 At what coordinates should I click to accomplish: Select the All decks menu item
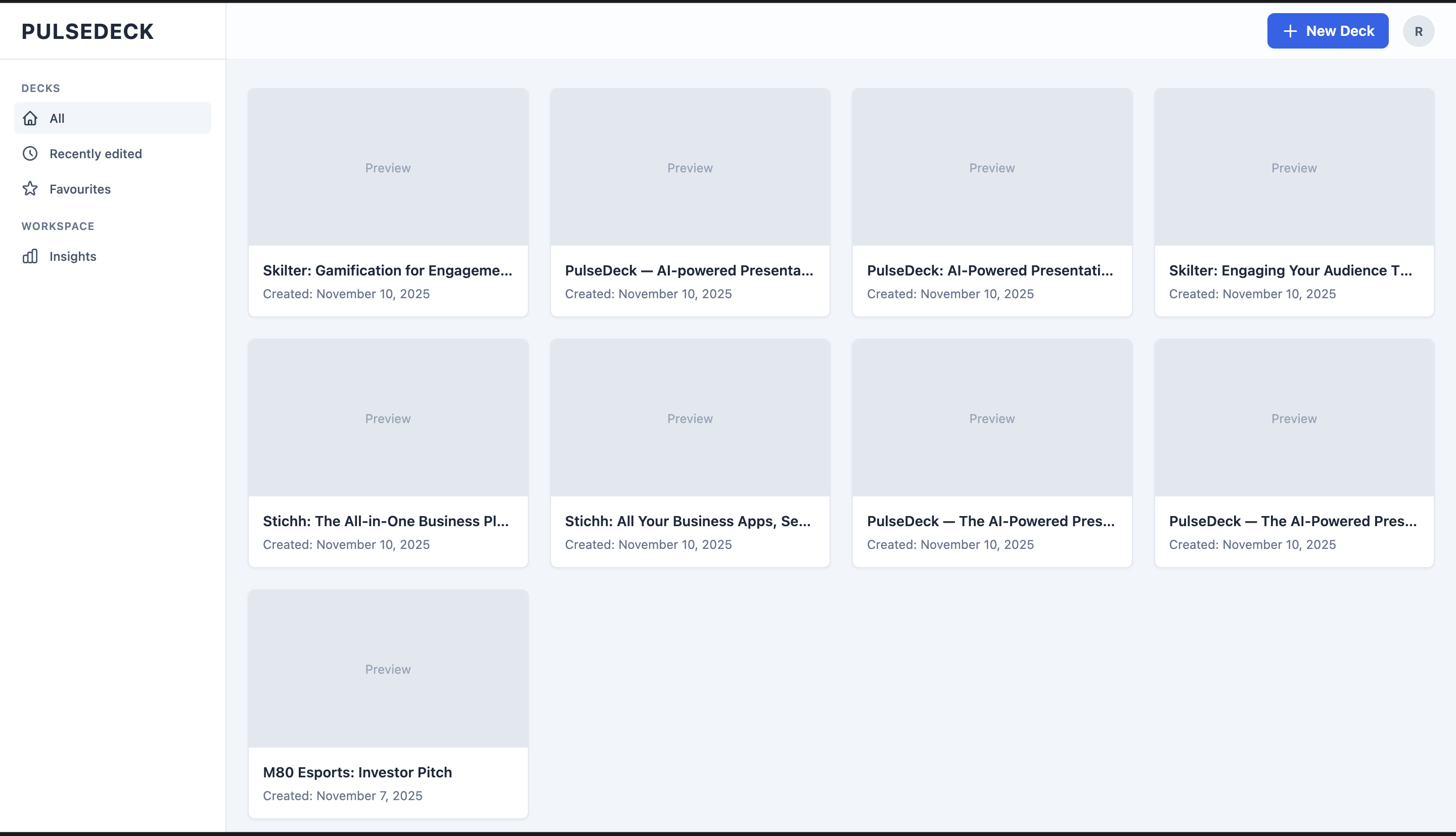(113, 118)
